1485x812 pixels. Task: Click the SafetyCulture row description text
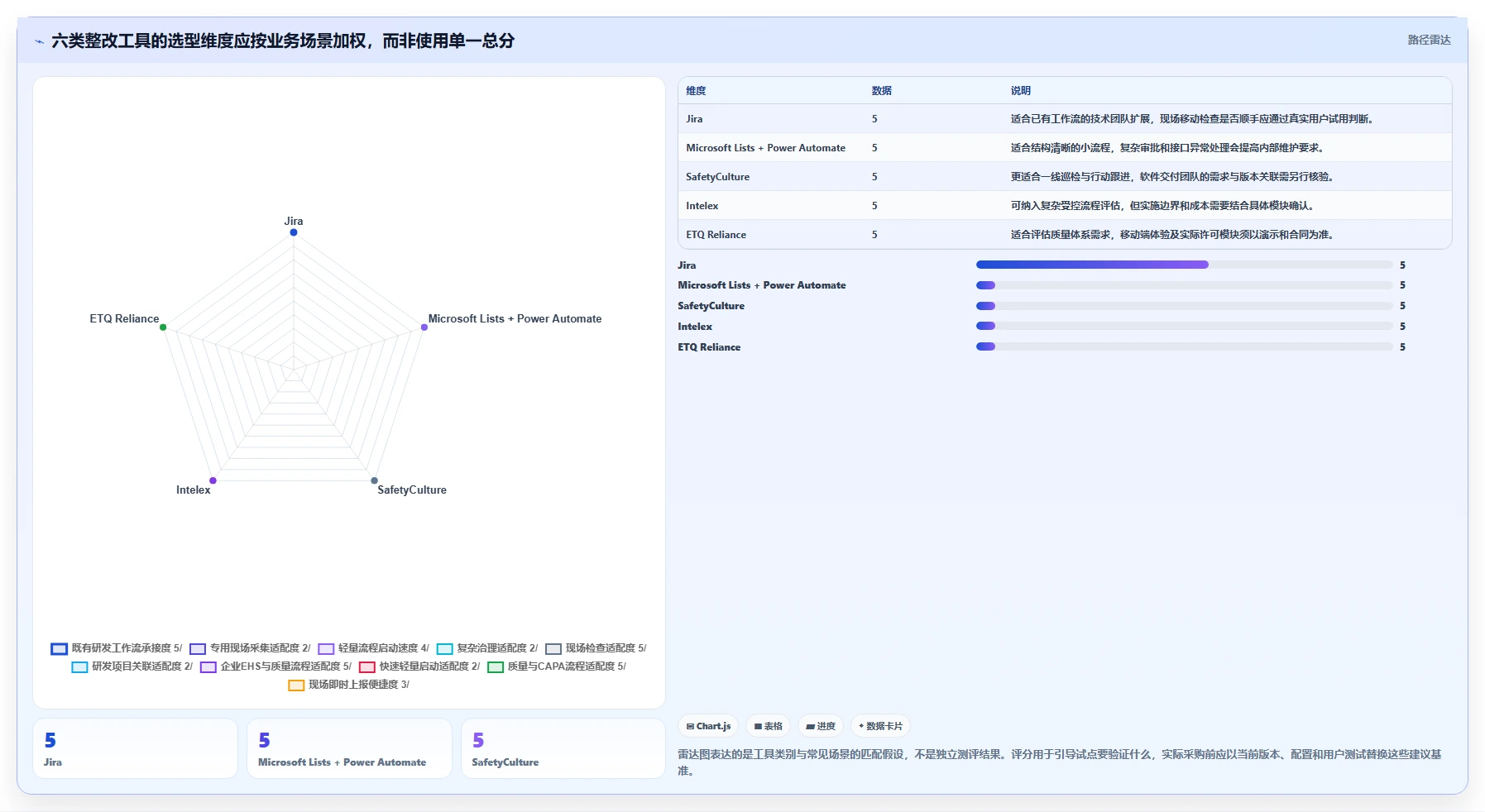pos(1174,177)
